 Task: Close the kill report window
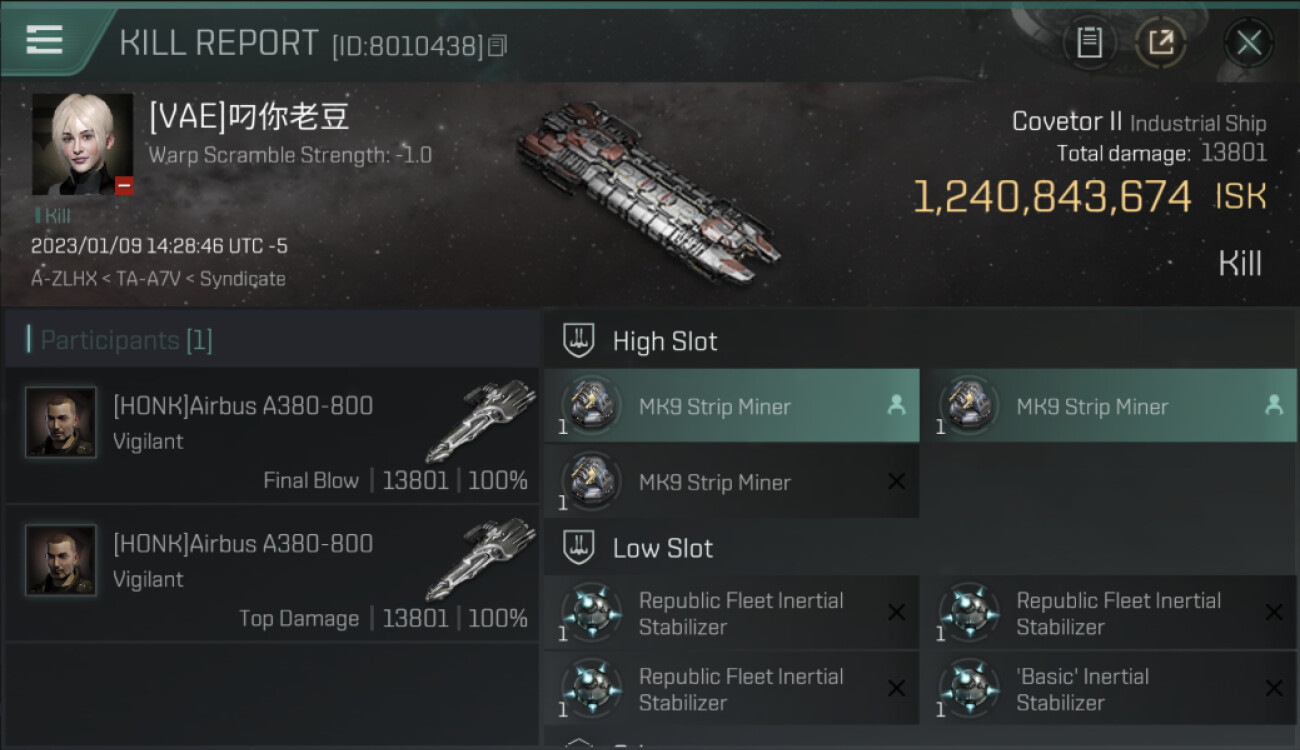(1248, 43)
